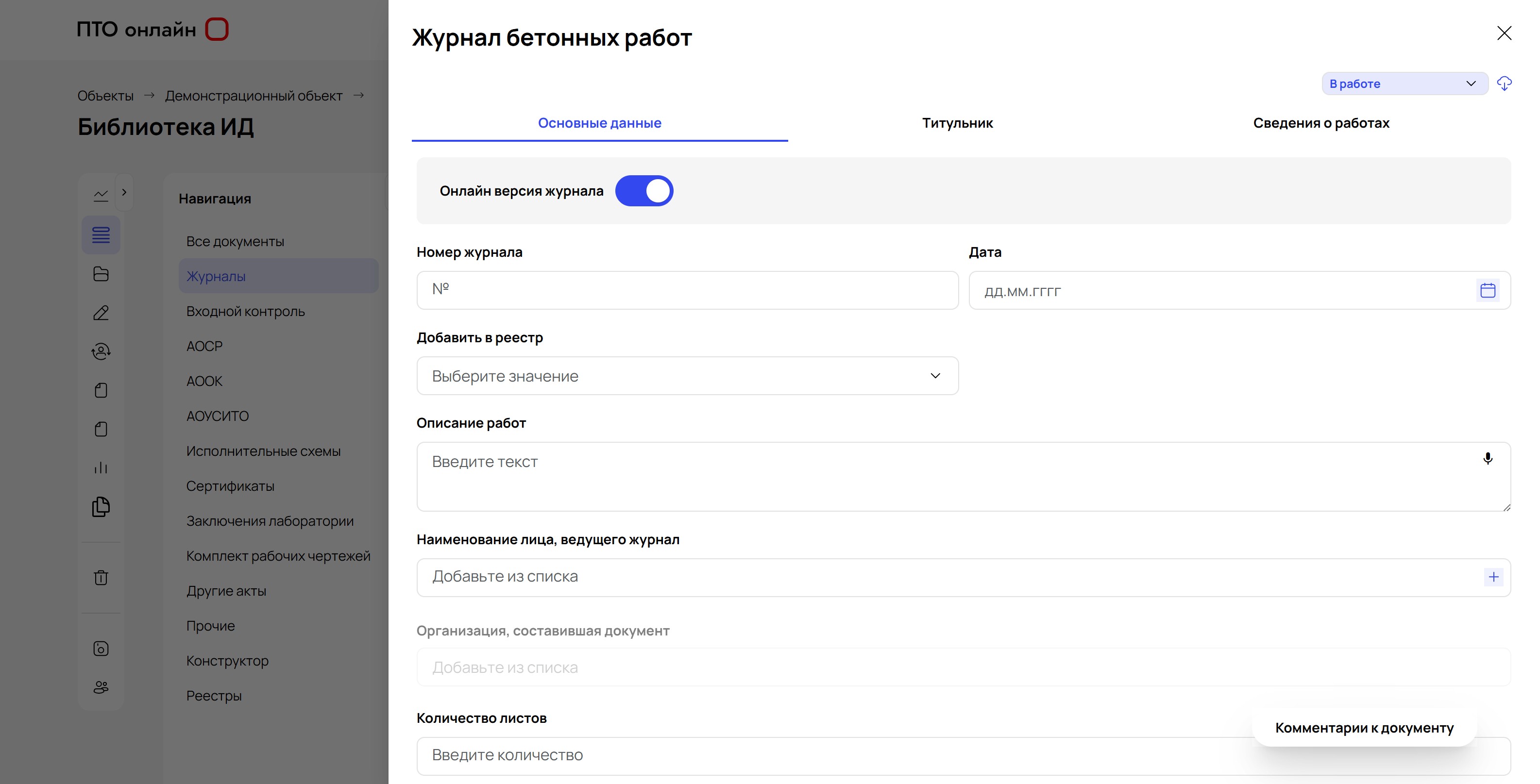Switch to the 'Титульник' tab
The image size is (1540, 784).
pyautogui.click(x=957, y=123)
